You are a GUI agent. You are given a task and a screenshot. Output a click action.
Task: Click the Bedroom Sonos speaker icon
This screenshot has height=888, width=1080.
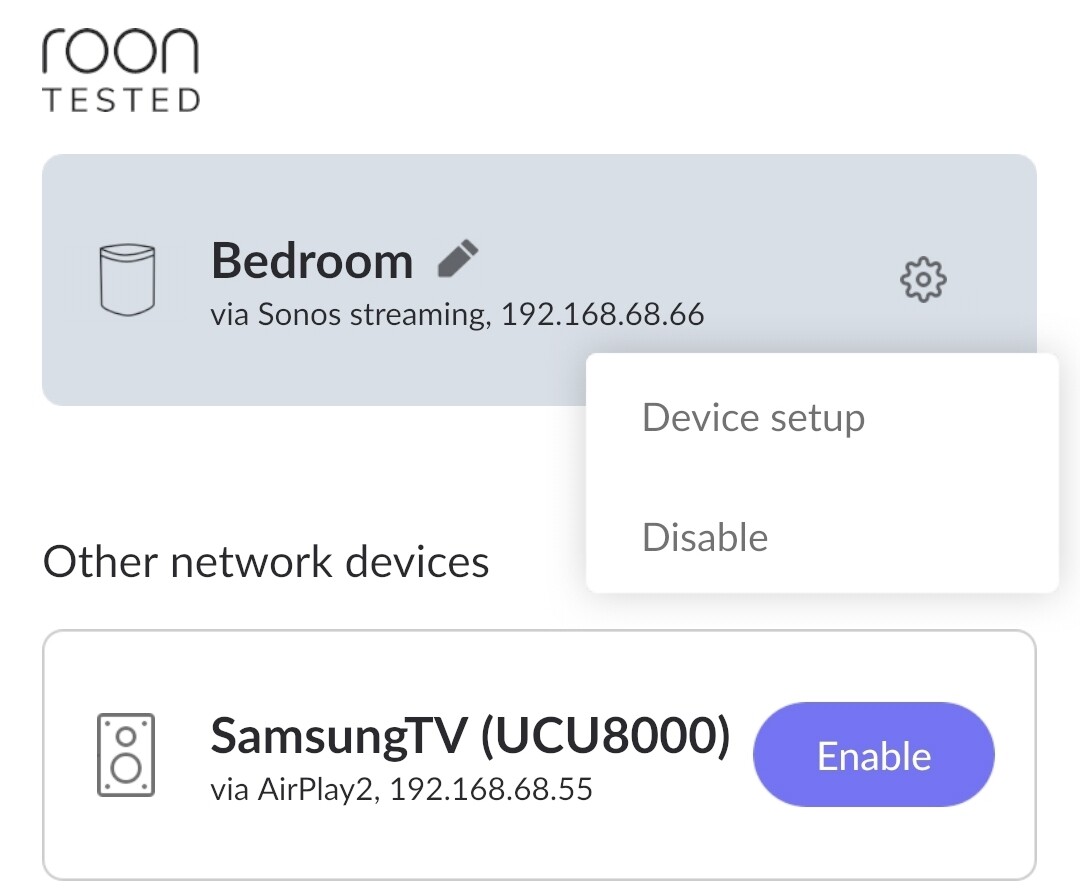pyautogui.click(x=128, y=280)
